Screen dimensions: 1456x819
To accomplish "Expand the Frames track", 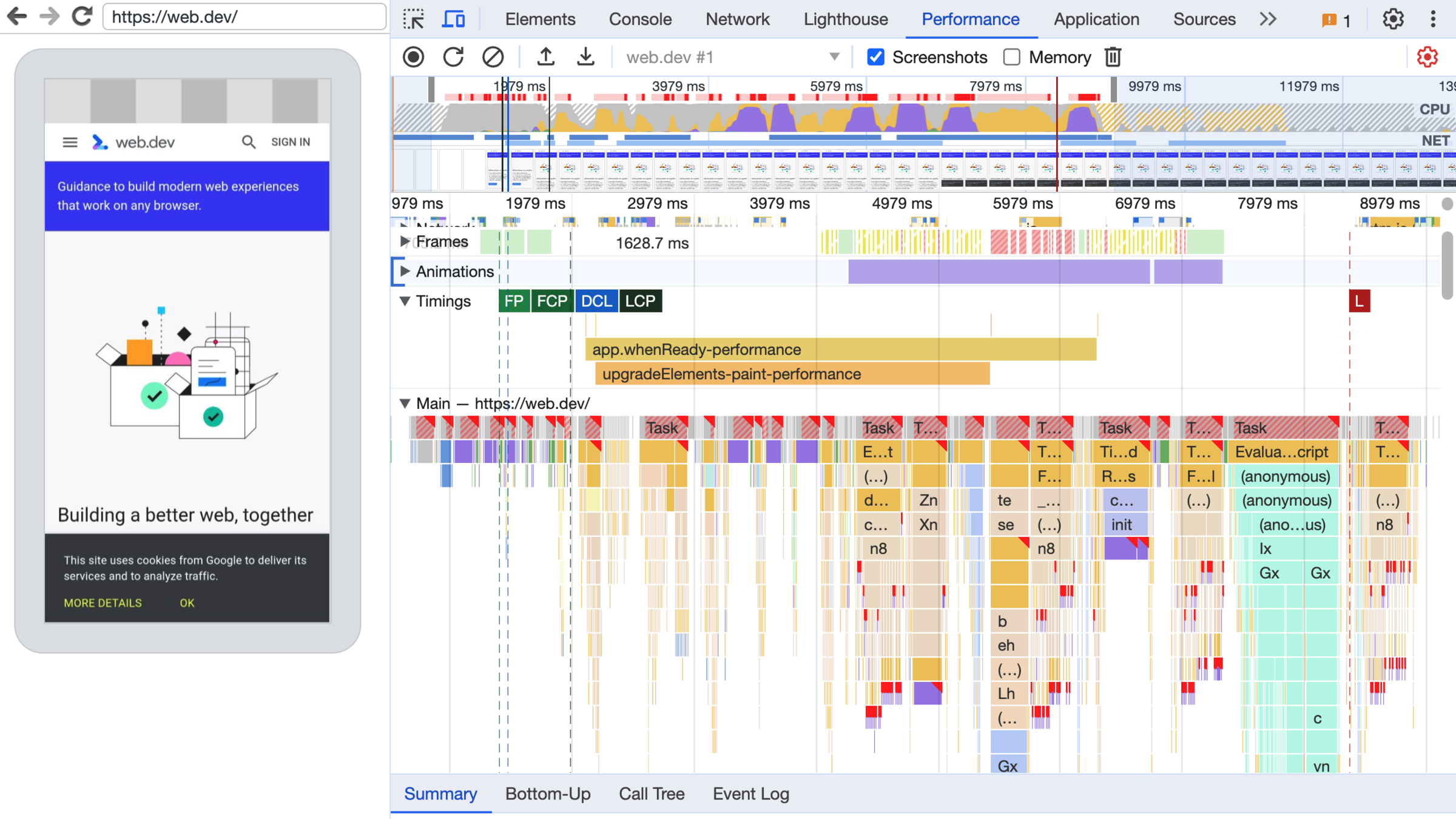I will click(405, 241).
